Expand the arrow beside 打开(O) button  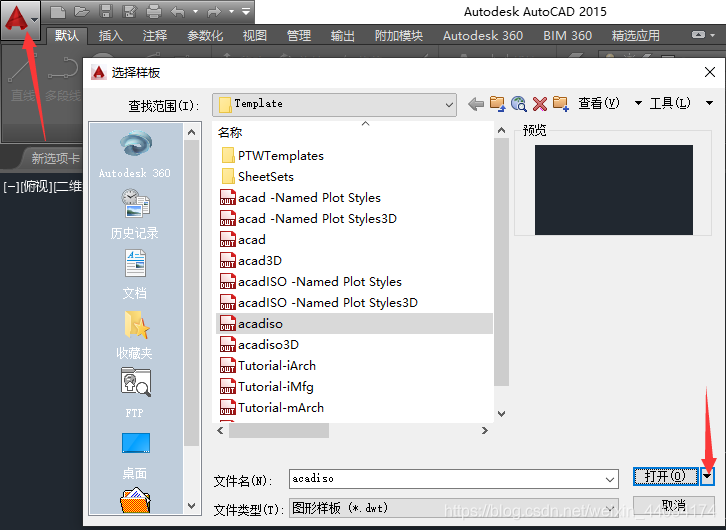707,476
